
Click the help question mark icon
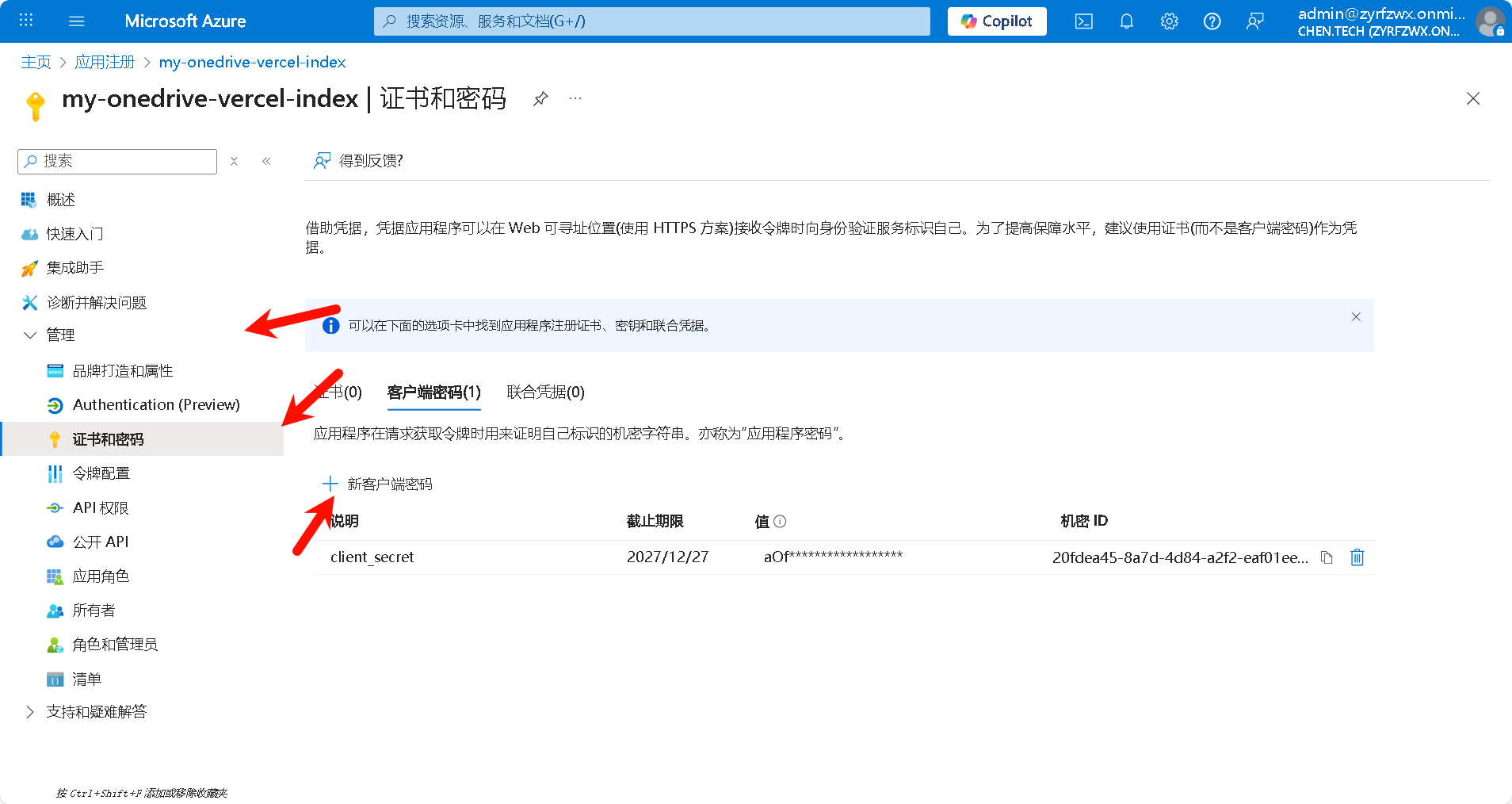[x=1212, y=21]
